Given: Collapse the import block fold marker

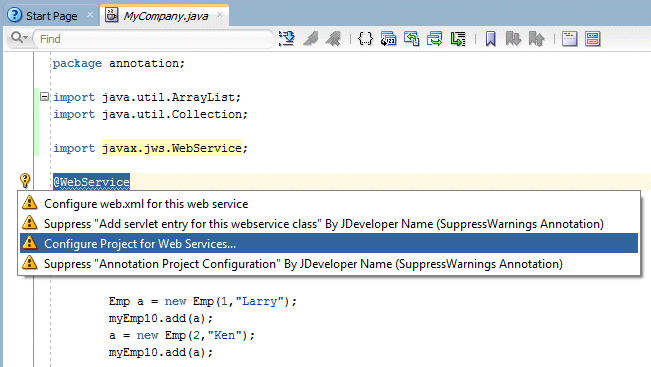Looking at the screenshot, I should point(44,97).
